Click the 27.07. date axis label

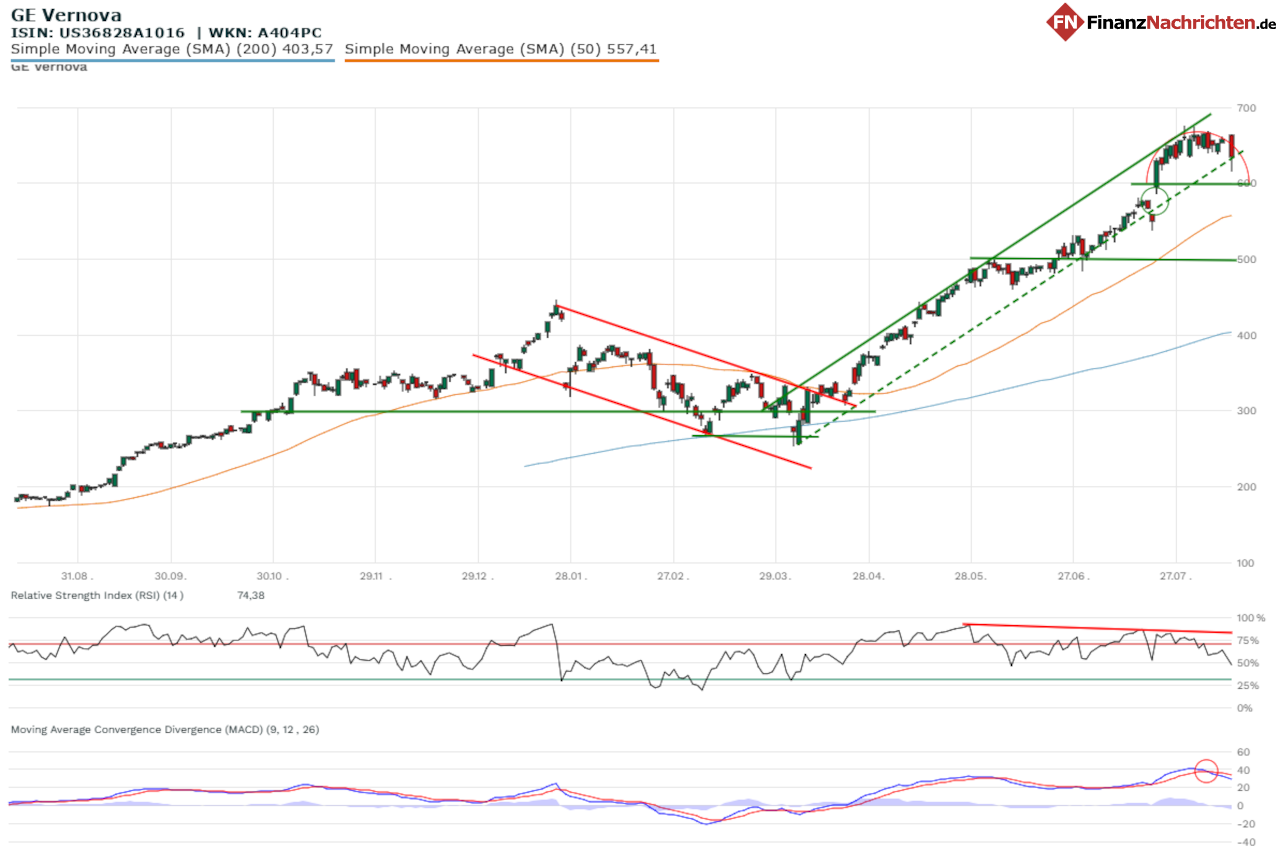coord(1176,577)
